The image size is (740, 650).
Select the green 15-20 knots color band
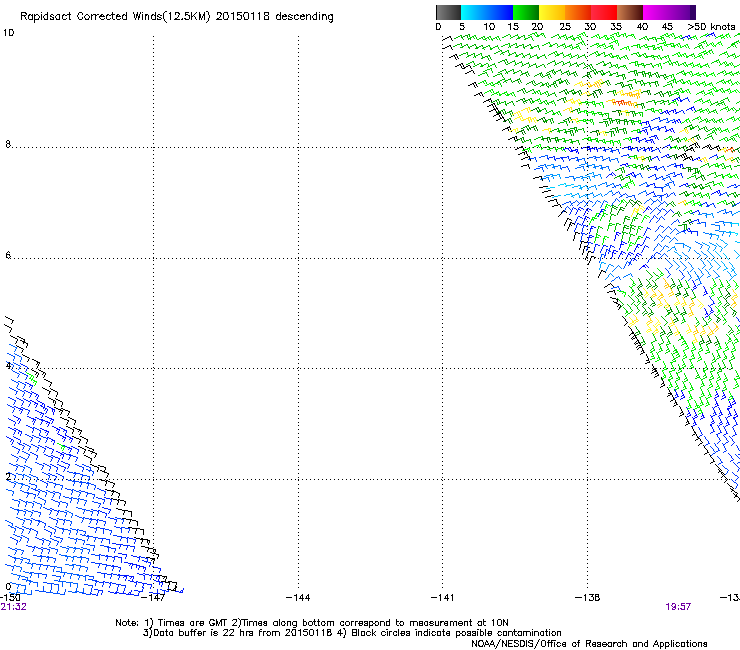[x=526, y=12]
